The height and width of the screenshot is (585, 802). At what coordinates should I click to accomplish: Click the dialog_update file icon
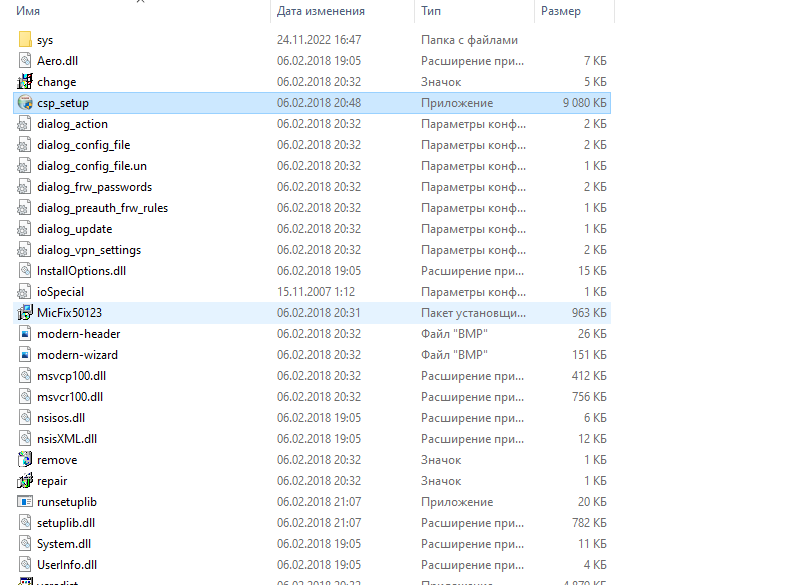[x=25, y=228]
